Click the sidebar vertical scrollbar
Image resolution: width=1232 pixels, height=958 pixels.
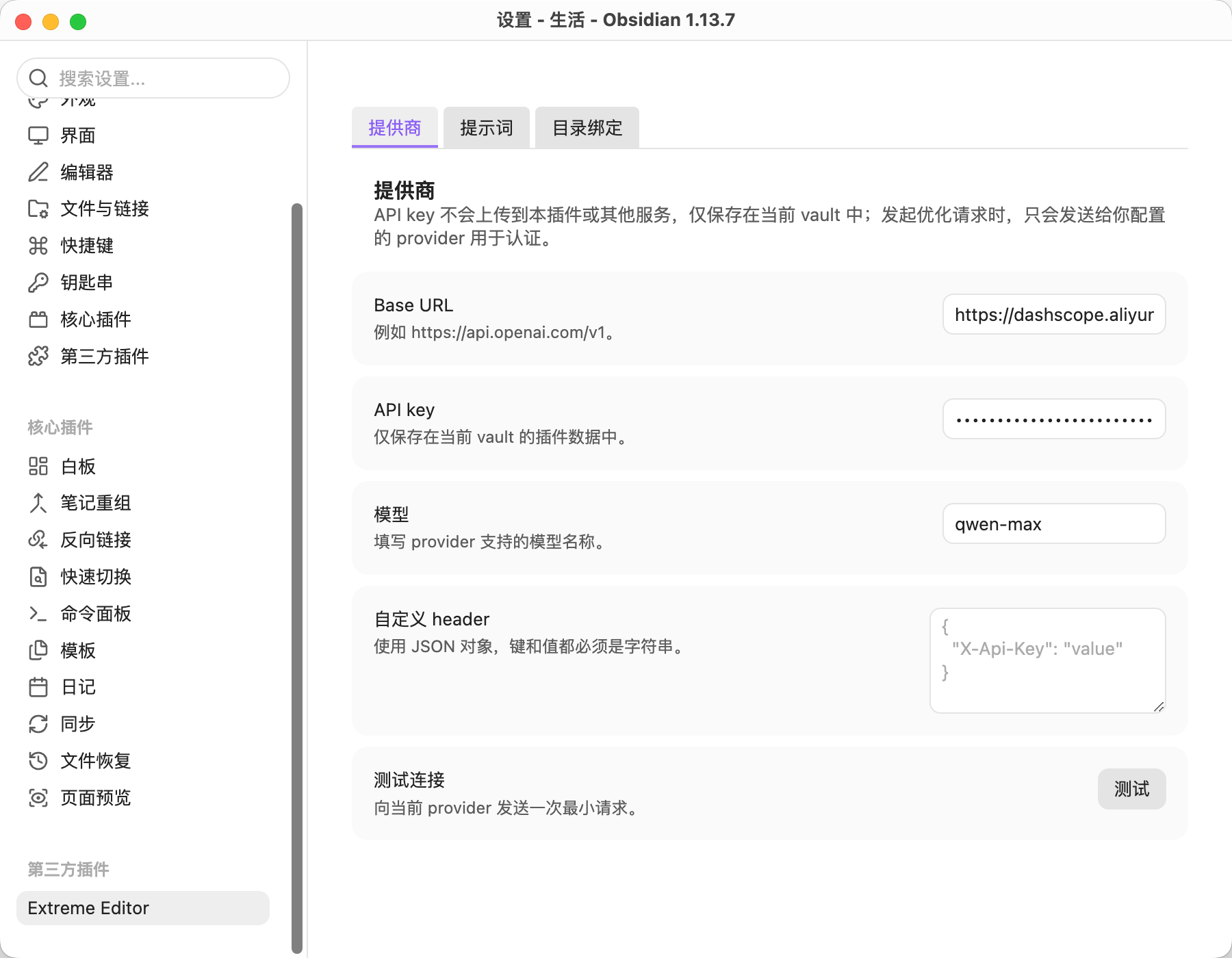(297, 578)
